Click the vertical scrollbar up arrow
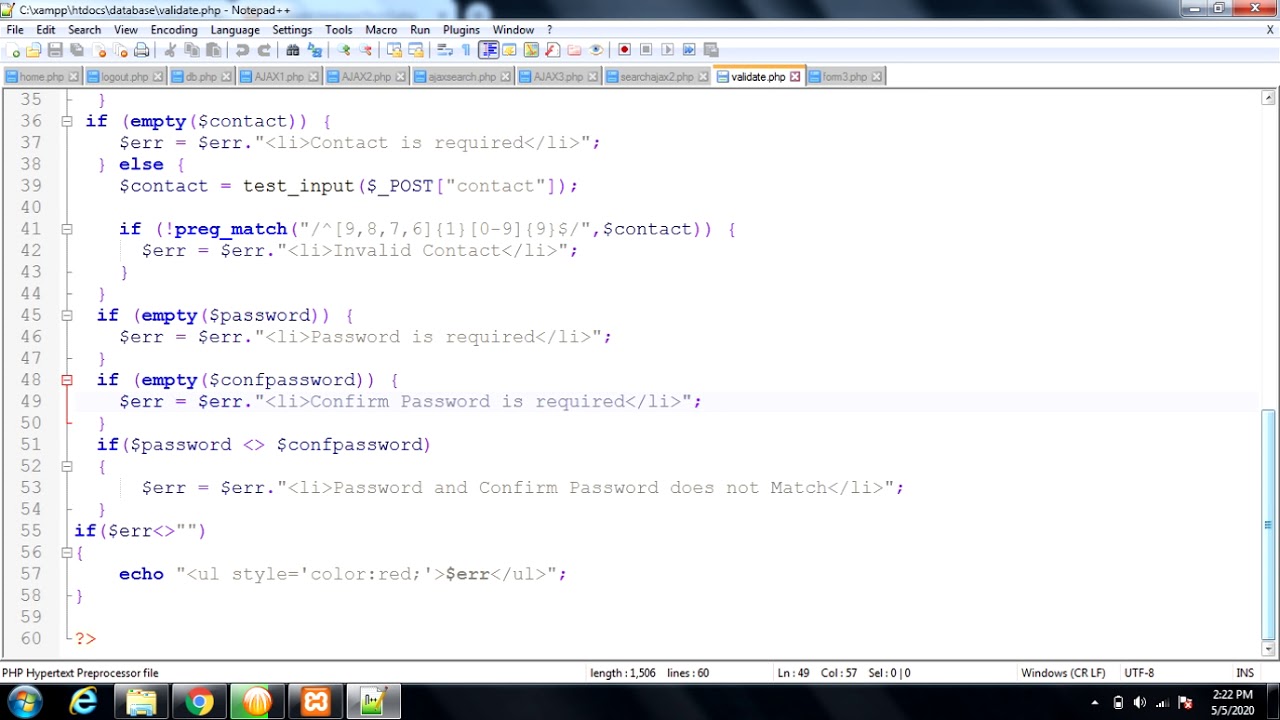 pos(1268,98)
